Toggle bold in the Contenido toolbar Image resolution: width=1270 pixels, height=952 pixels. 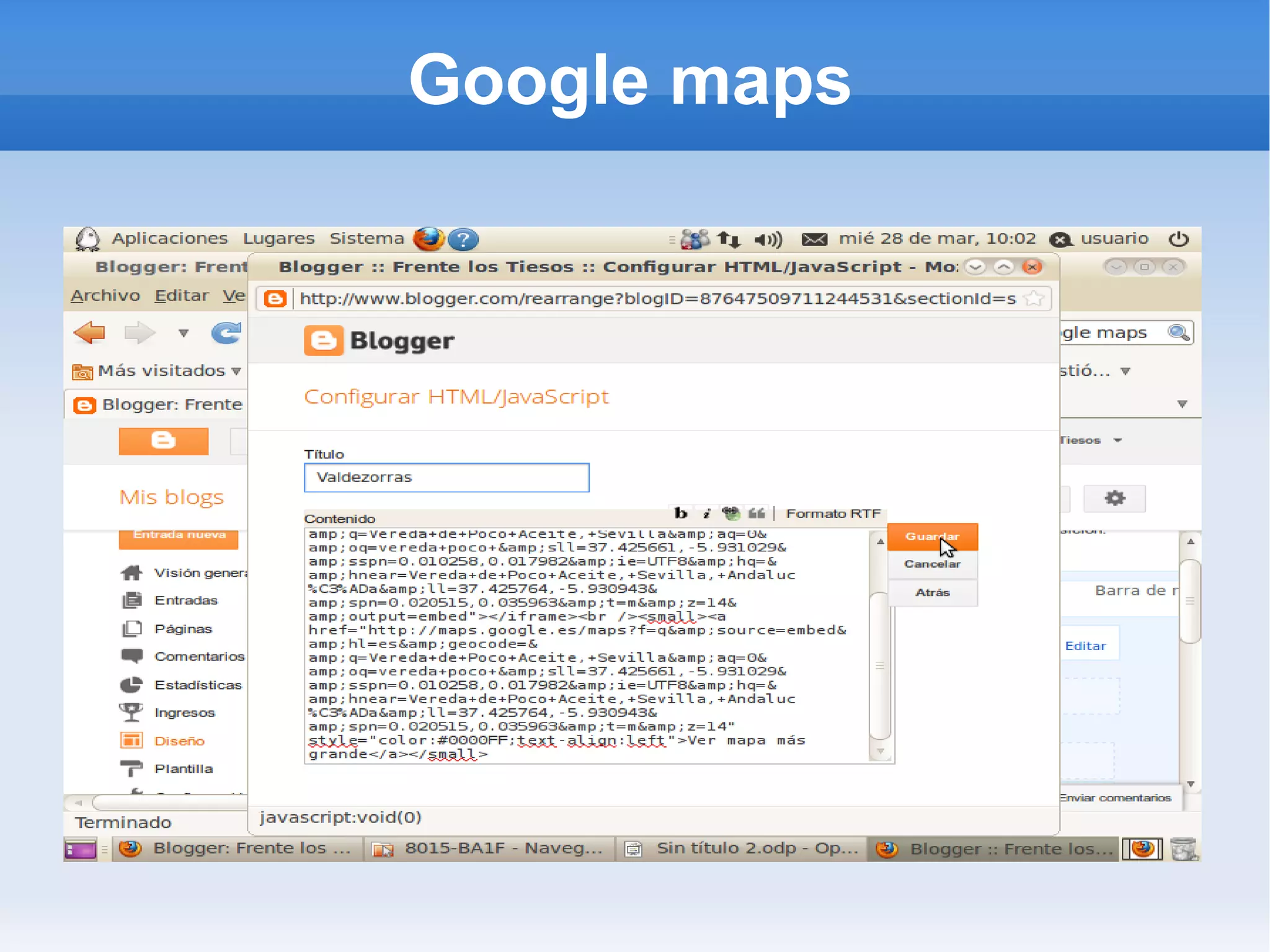click(681, 514)
